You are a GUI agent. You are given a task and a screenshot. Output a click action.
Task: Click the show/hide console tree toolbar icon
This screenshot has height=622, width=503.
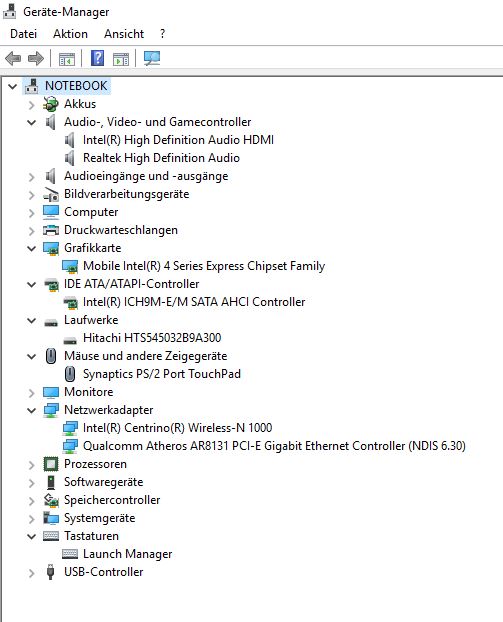(67, 59)
